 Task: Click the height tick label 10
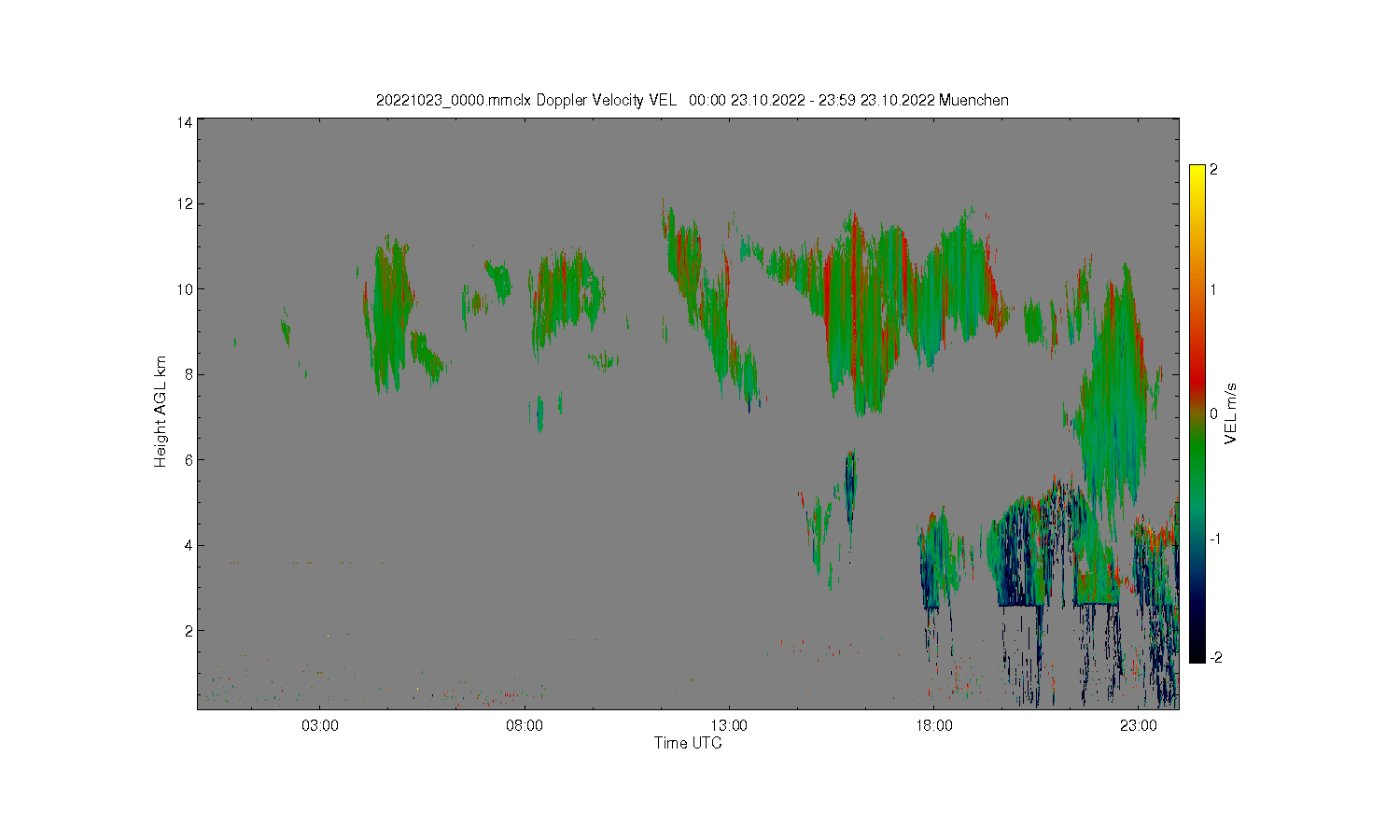tap(184, 289)
